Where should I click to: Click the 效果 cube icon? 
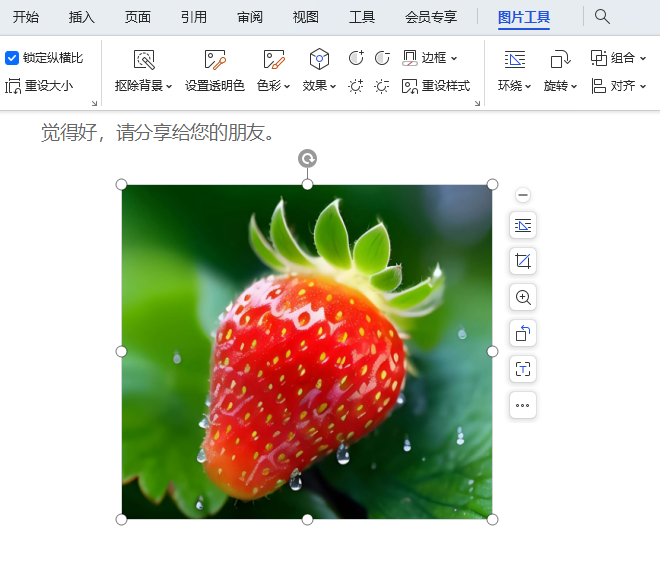click(319, 59)
